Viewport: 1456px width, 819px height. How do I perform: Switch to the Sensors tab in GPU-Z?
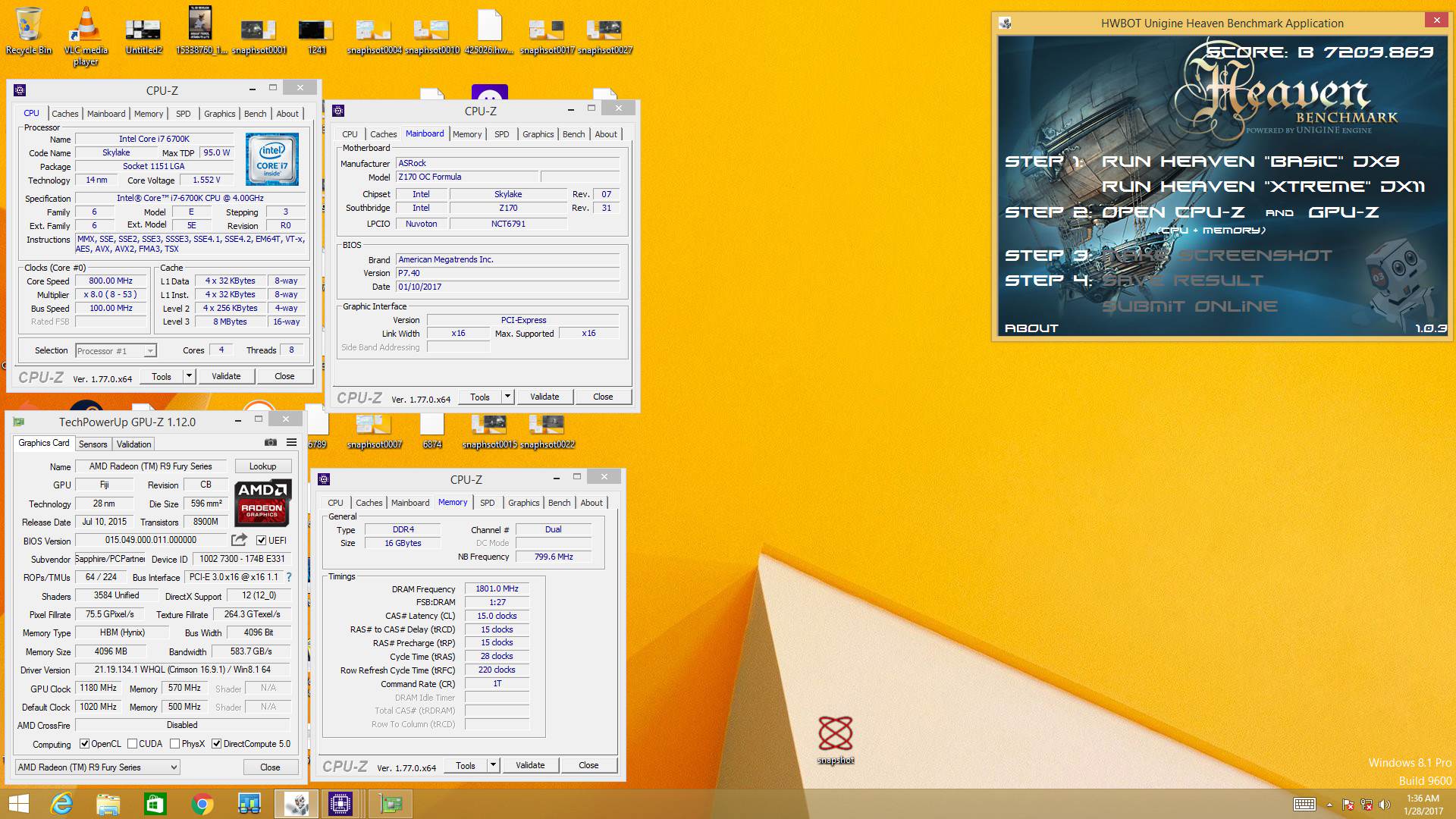point(93,444)
